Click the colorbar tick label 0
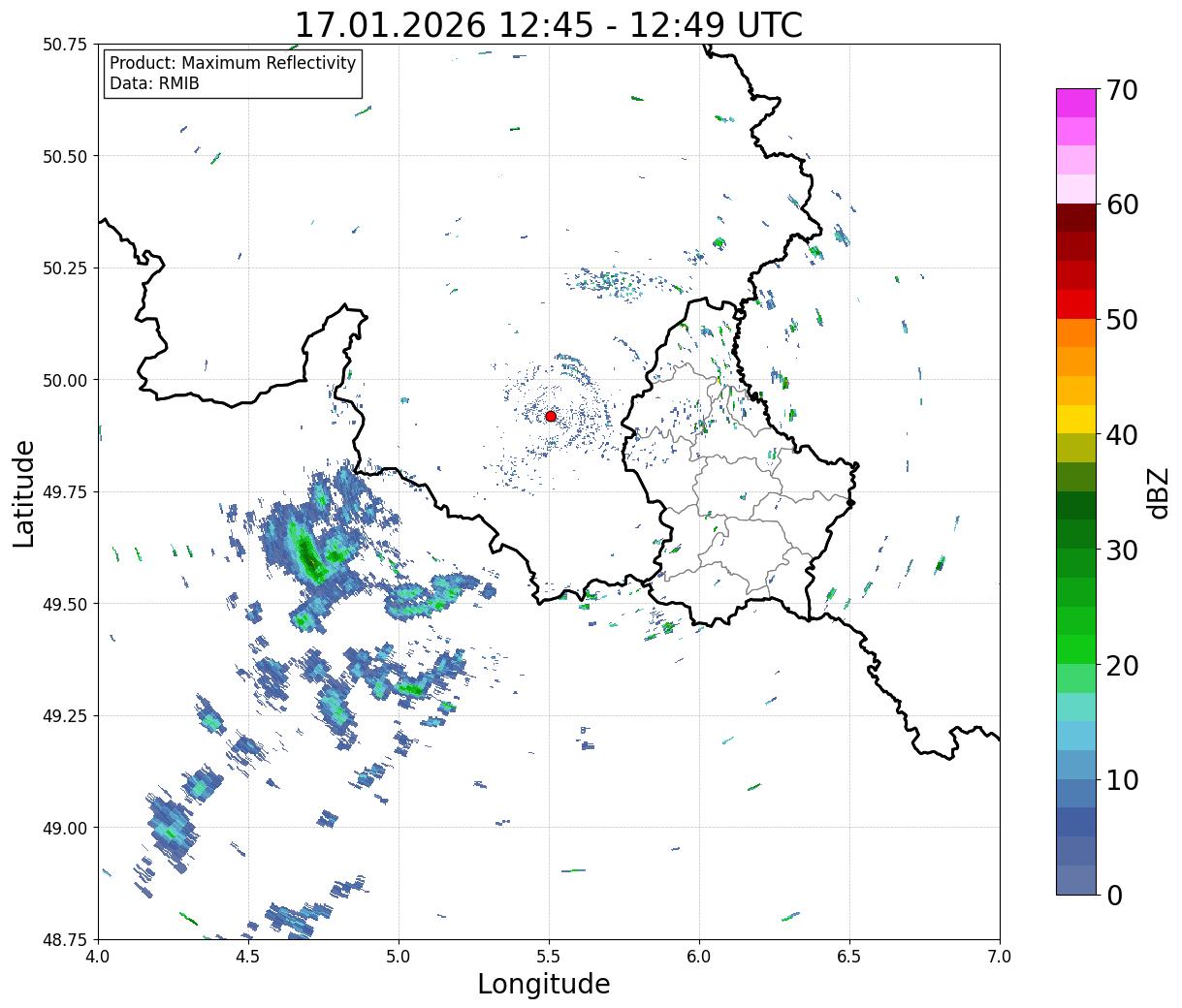1182x1008 pixels. coord(1113,895)
